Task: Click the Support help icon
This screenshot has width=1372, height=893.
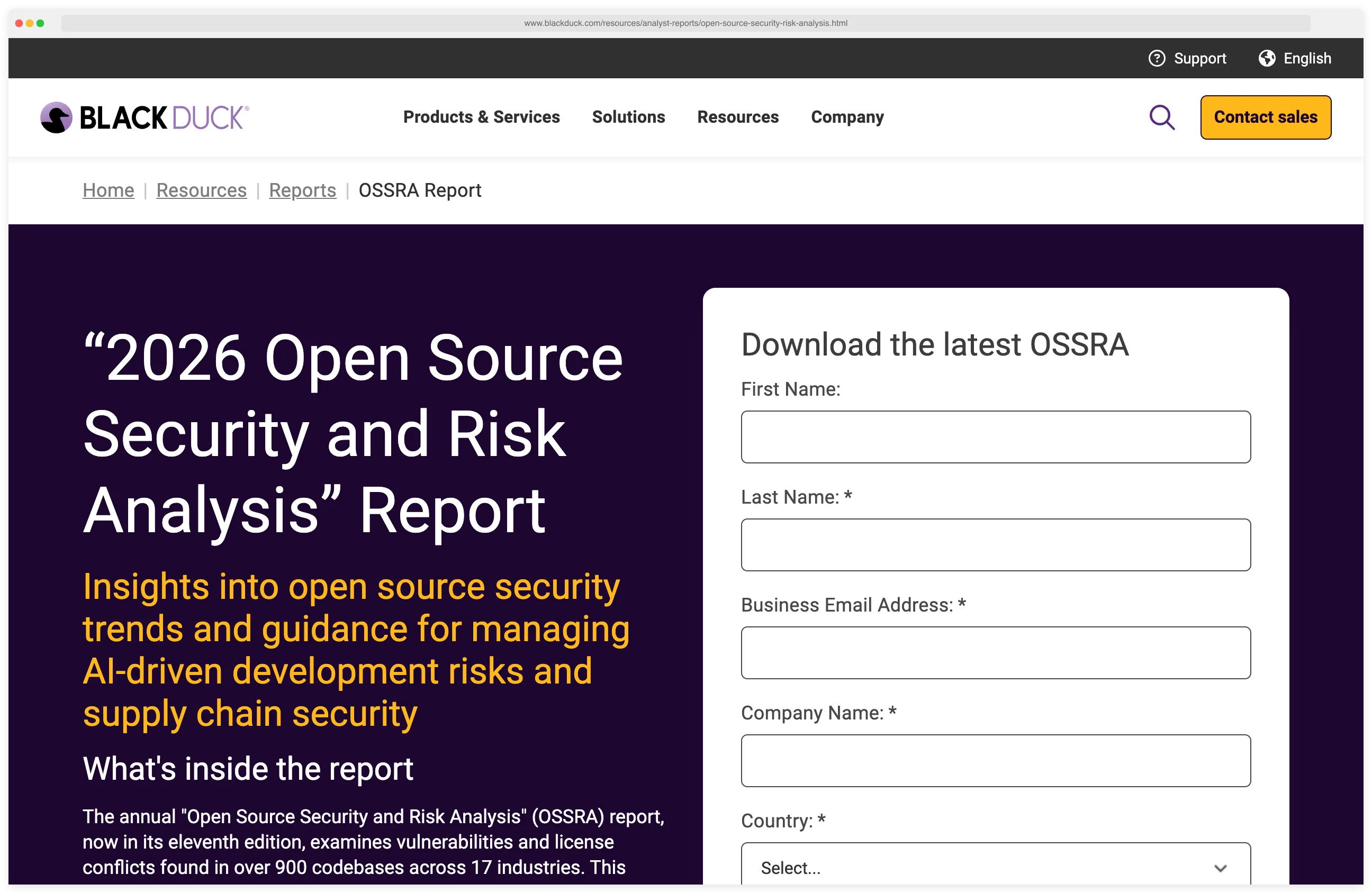Action: click(x=1157, y=58)
